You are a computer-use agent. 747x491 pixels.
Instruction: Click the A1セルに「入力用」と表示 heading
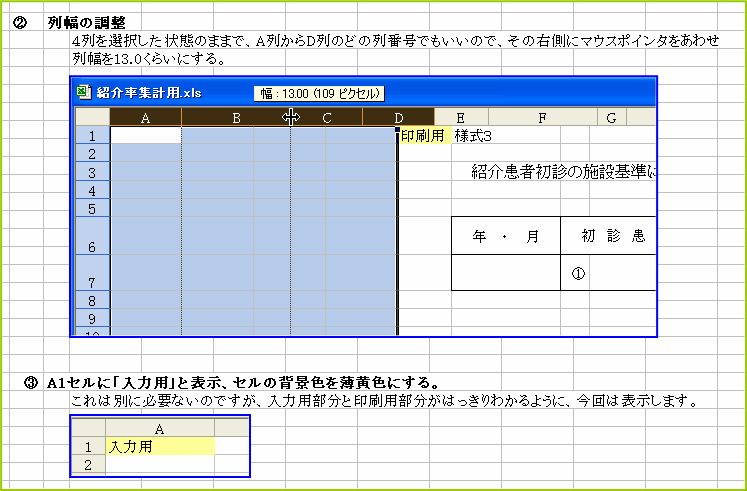[x=242, y=383]
